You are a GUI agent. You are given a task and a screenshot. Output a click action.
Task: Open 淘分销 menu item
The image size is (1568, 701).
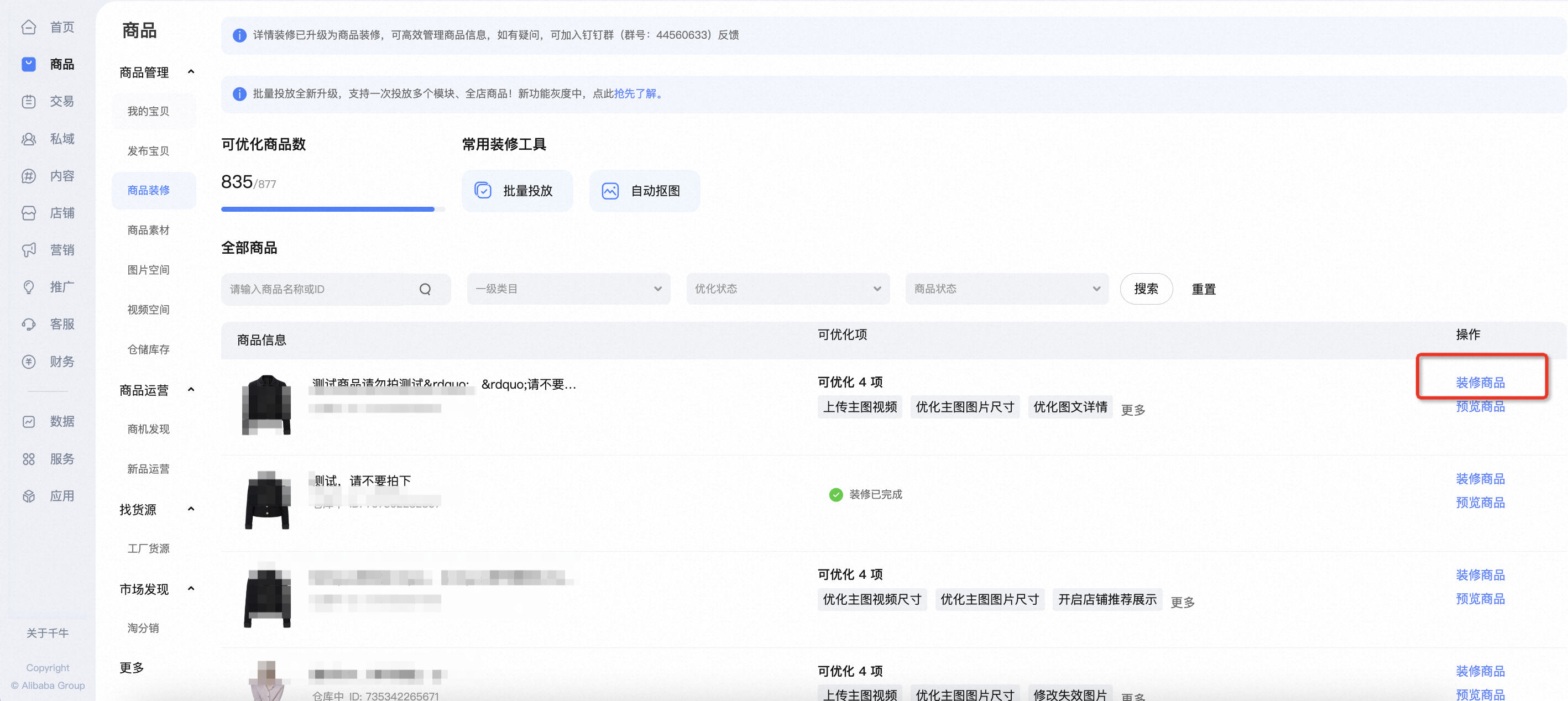tap(143, 628)
